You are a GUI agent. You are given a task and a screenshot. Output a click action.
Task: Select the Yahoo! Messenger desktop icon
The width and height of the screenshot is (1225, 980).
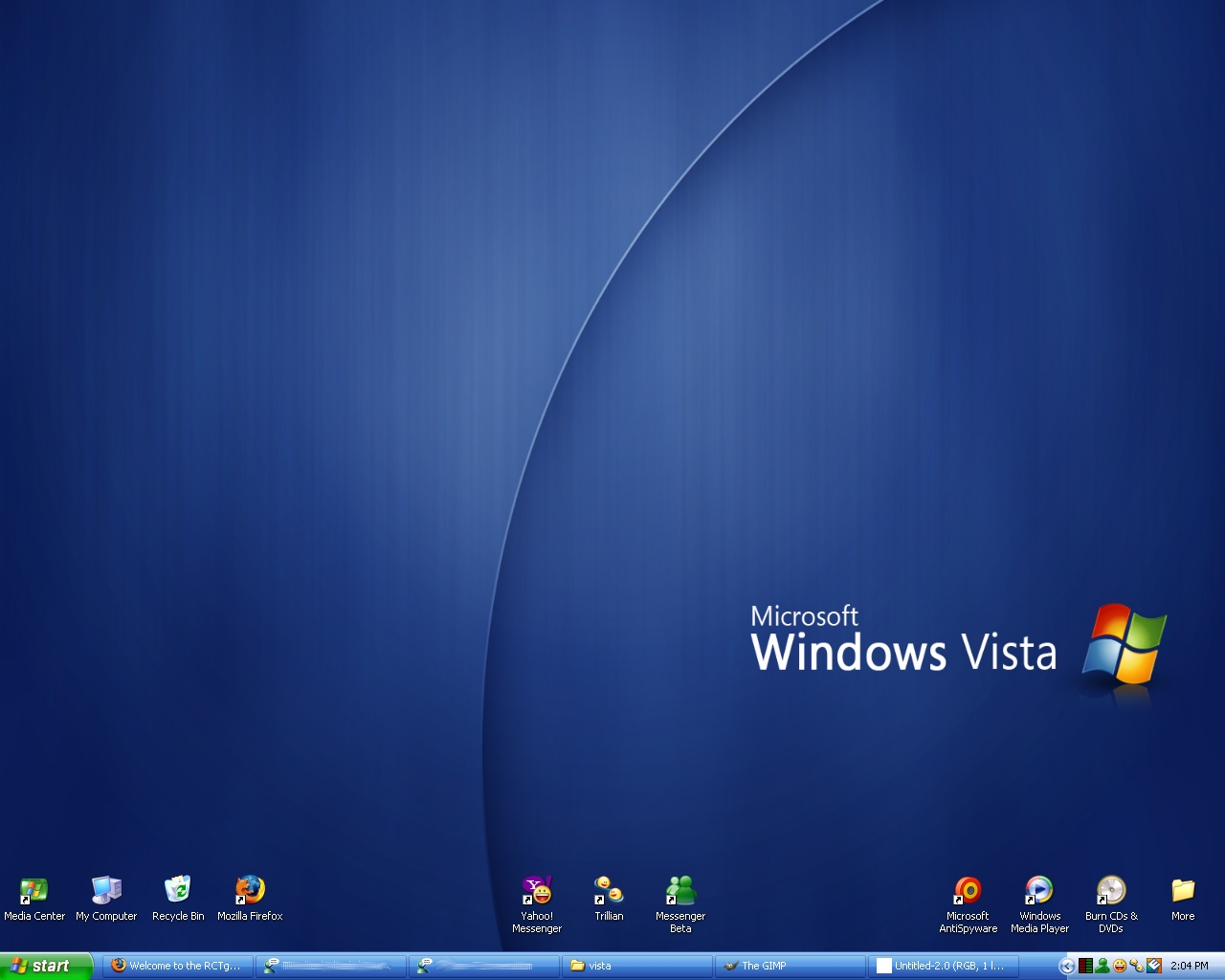point(537,891)
